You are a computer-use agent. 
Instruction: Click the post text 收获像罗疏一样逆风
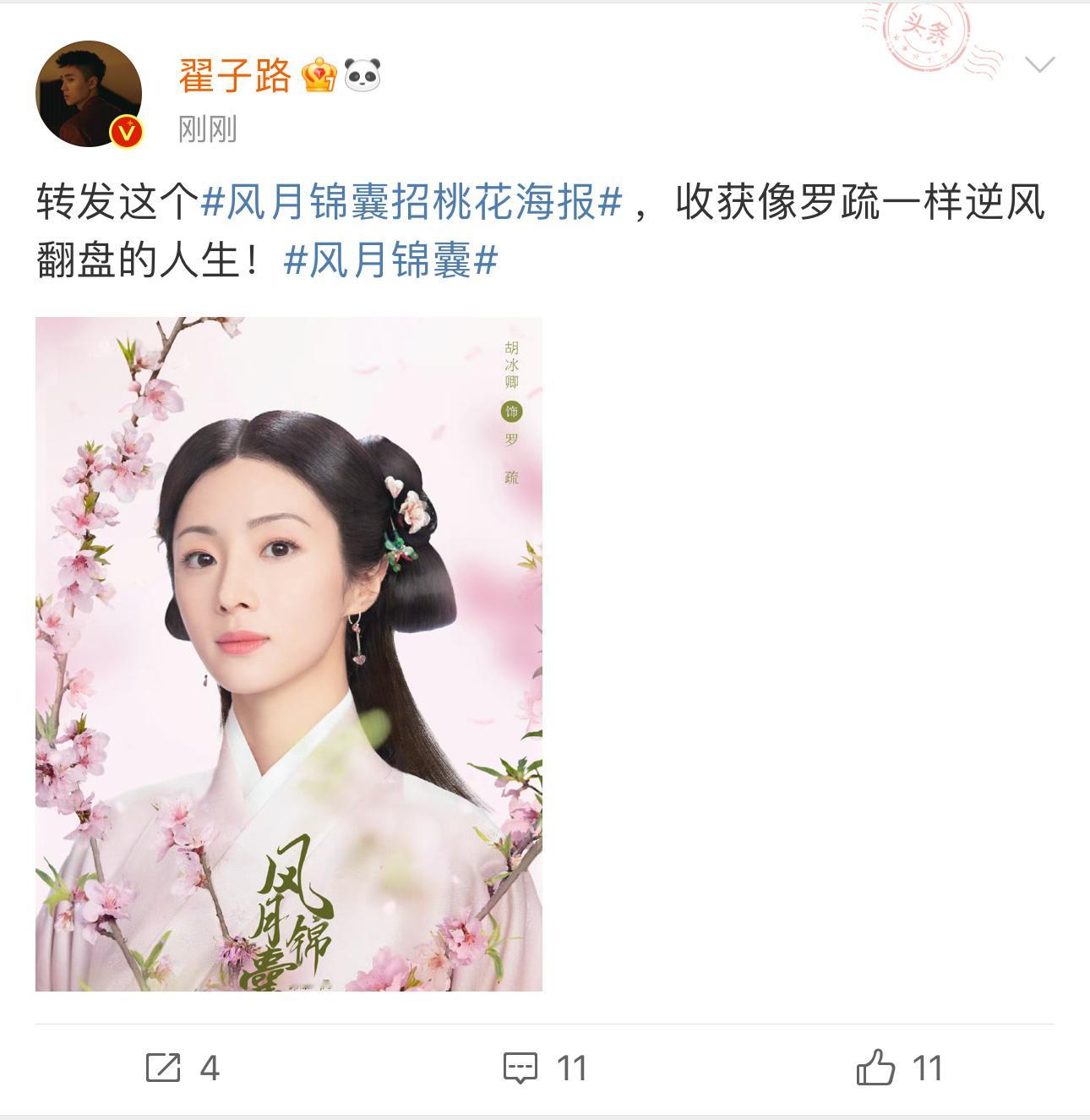tap(860, 203)
